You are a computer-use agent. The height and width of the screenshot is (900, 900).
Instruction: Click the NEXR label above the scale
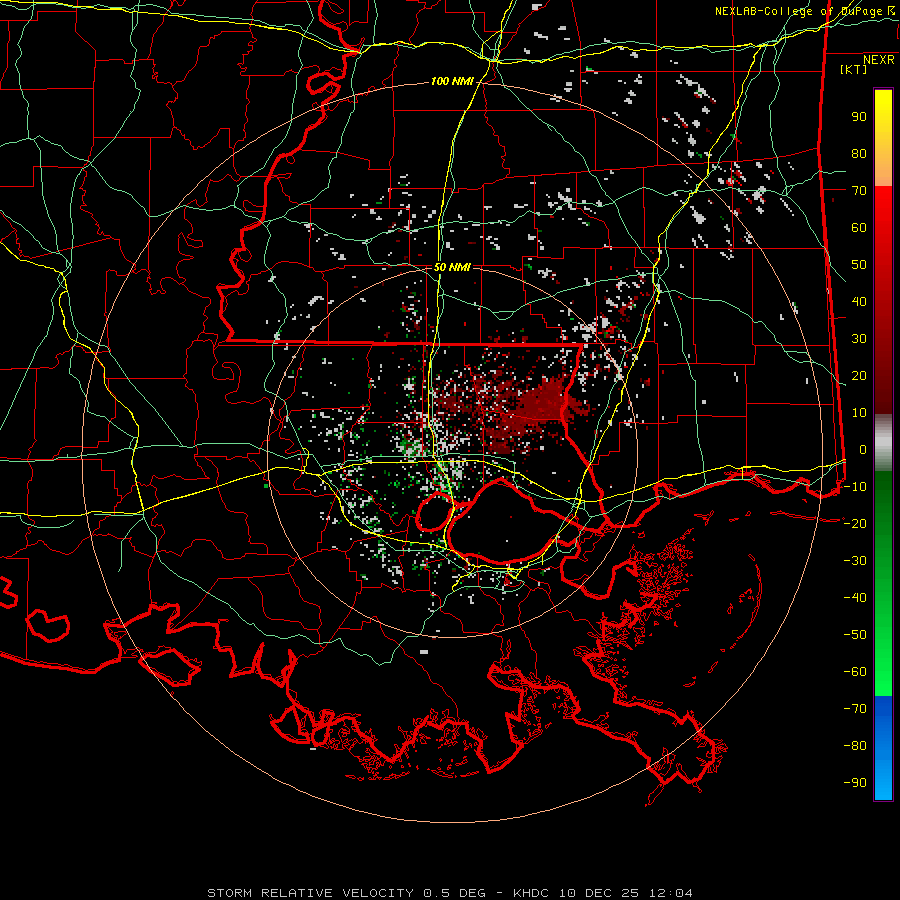point(879,60)
